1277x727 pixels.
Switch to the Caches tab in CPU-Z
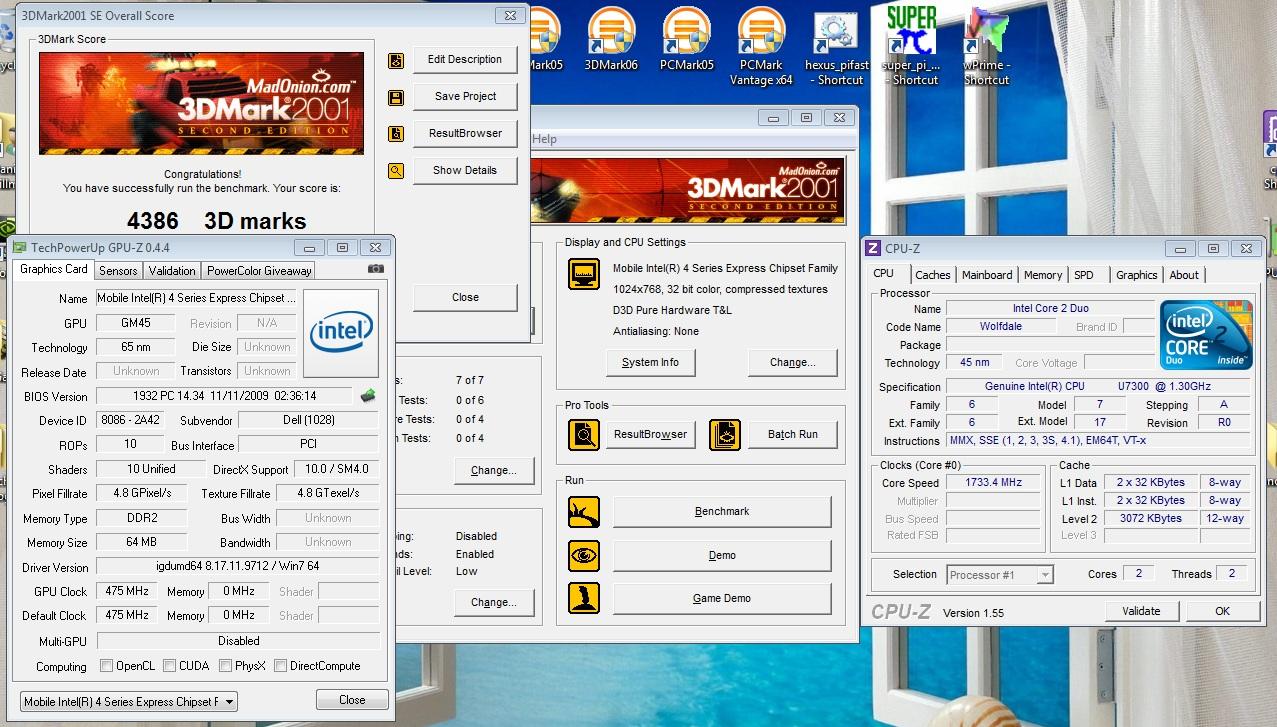point(933,275)
